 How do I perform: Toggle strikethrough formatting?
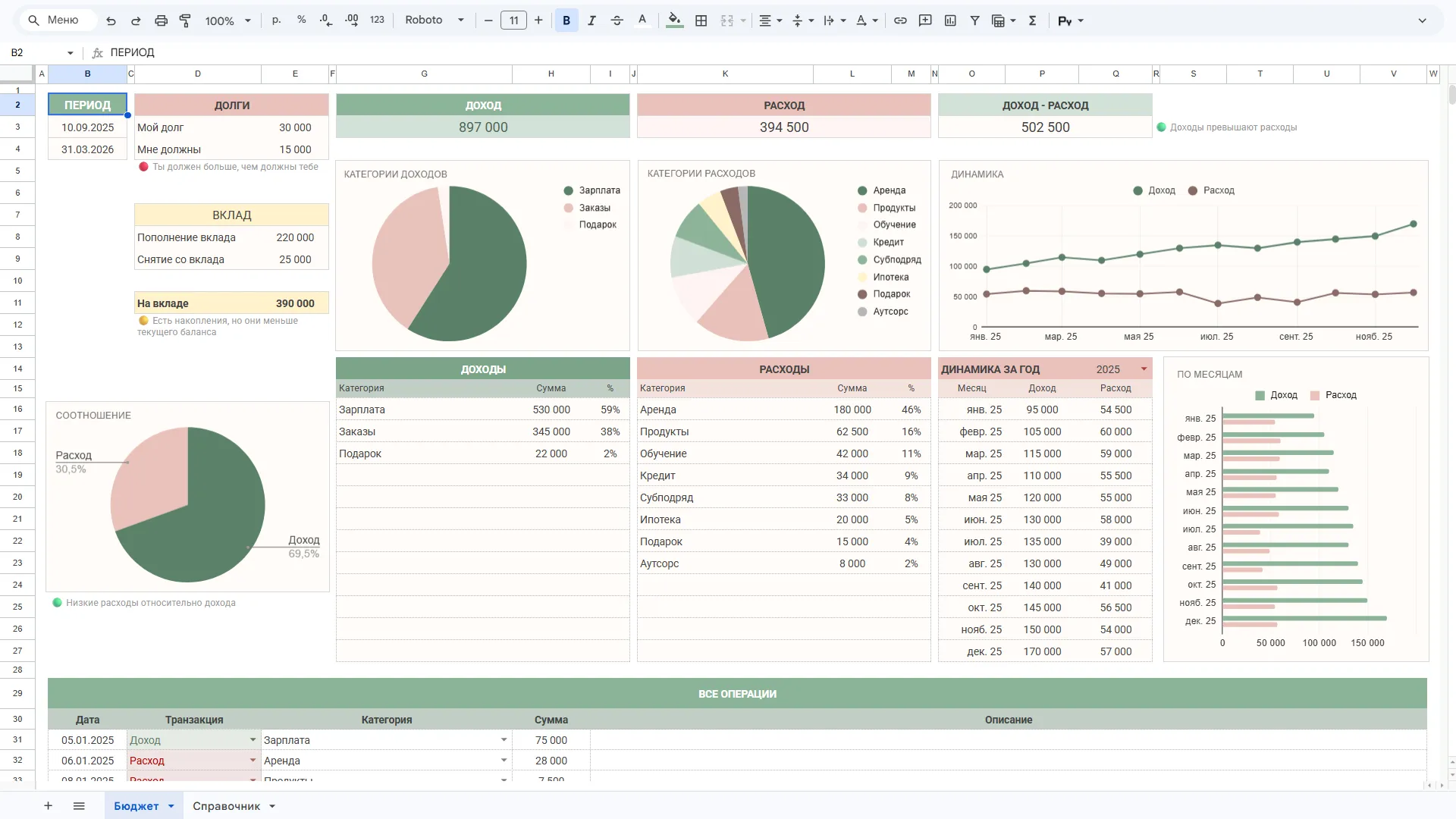click(x=617, y=20)
